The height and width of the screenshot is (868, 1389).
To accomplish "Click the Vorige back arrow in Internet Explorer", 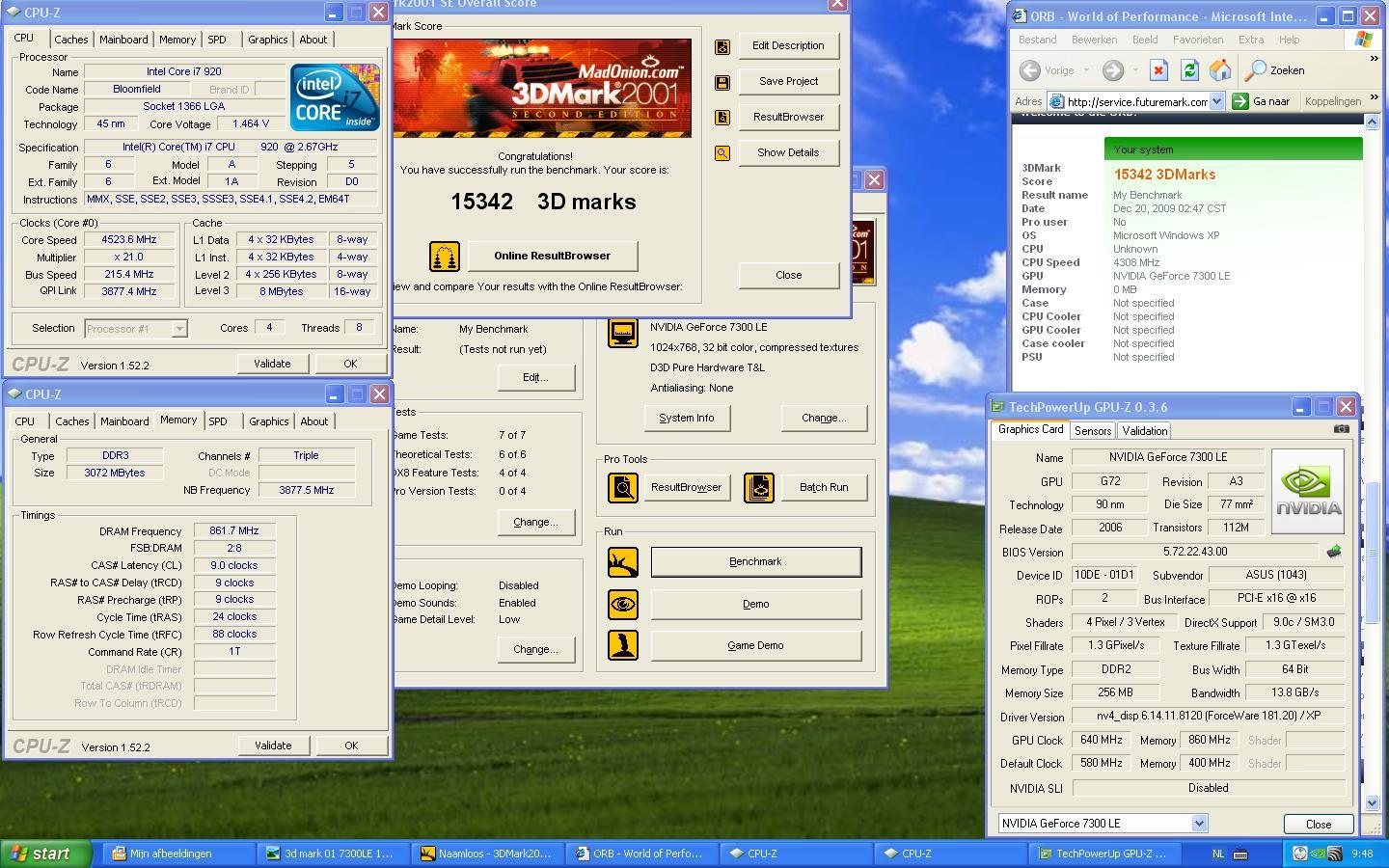I will click(1030, 70).
